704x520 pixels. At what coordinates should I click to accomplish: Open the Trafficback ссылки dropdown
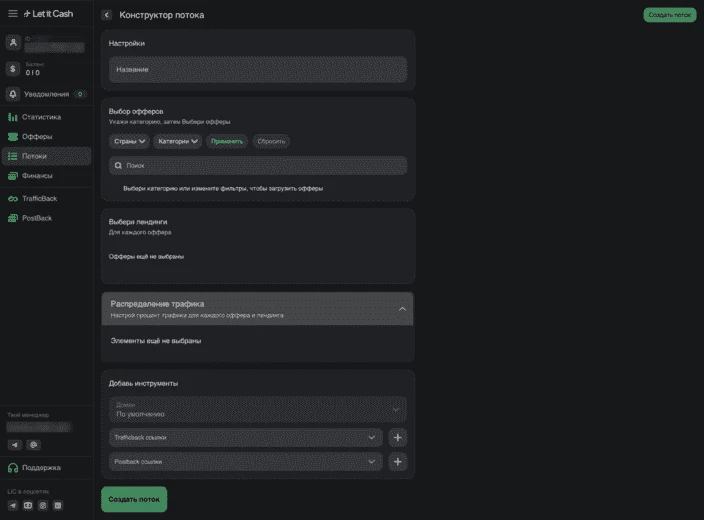246,437
